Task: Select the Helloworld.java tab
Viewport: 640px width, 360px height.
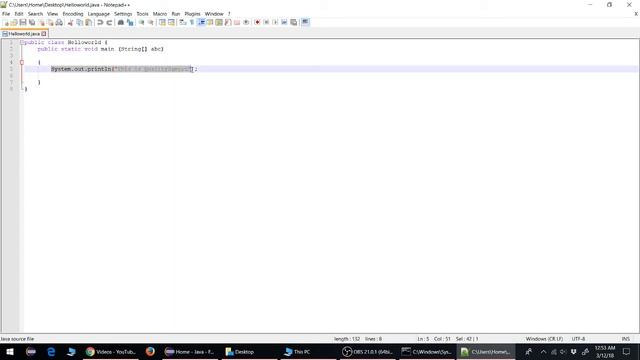Action: tap(23, 34)
